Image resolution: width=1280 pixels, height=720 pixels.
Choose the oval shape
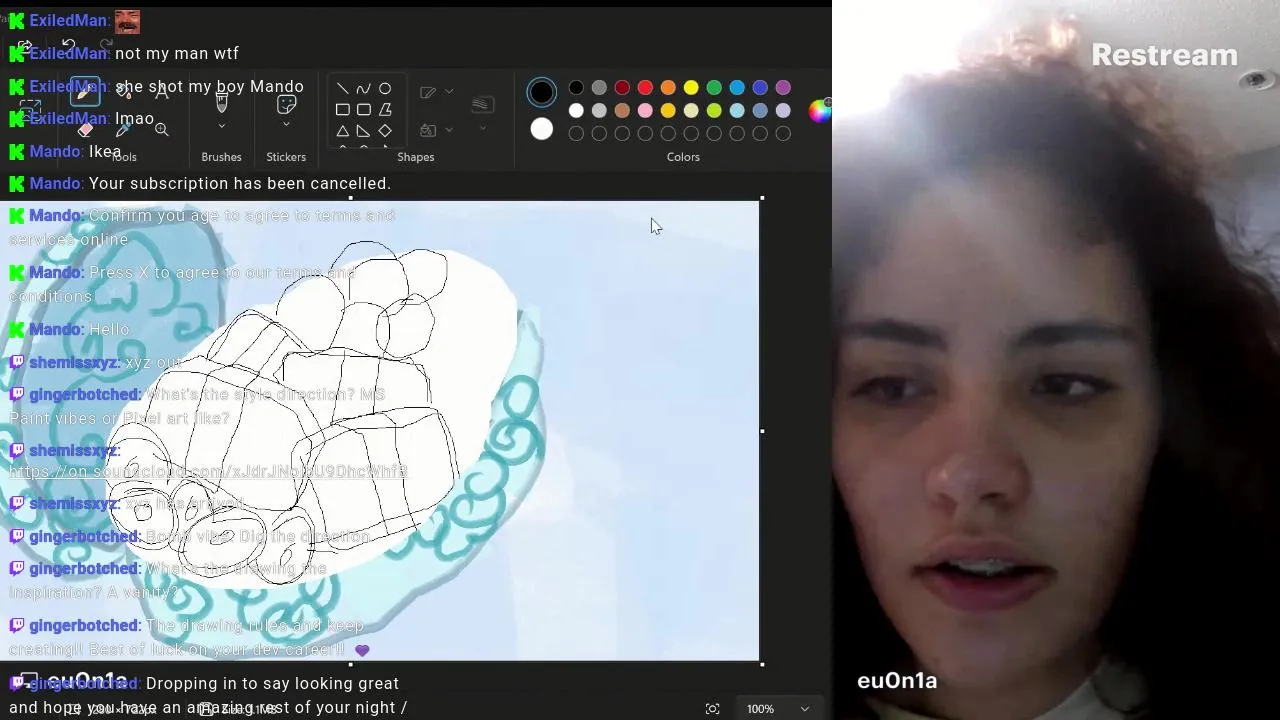pos(385,89)
